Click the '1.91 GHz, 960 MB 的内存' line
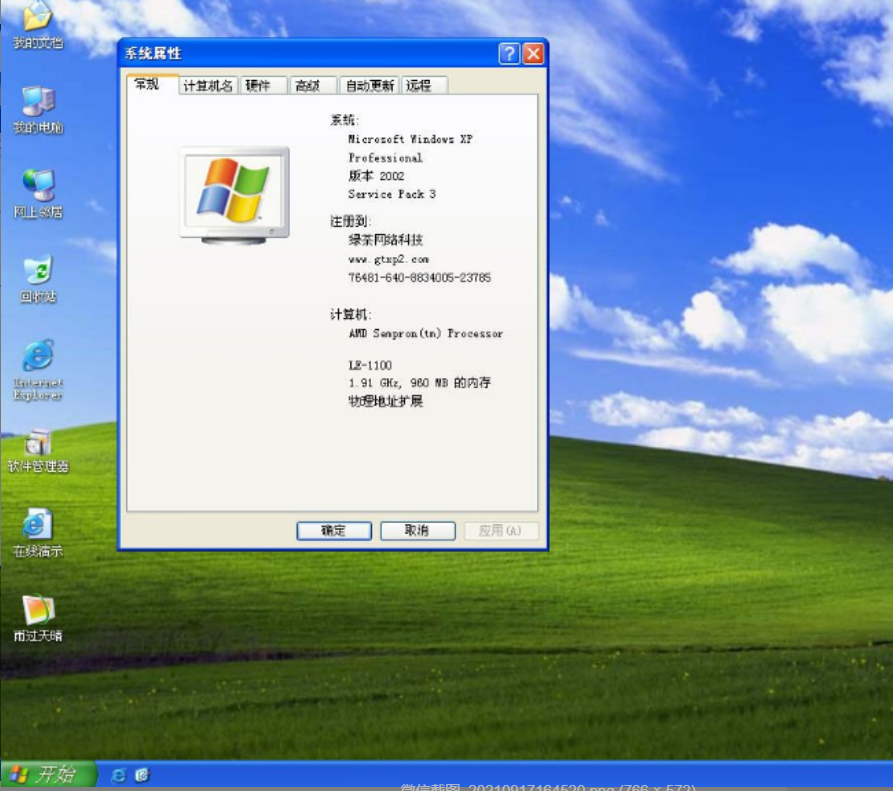The width and height of the screenshot is (893, 791). pos(419,383)
